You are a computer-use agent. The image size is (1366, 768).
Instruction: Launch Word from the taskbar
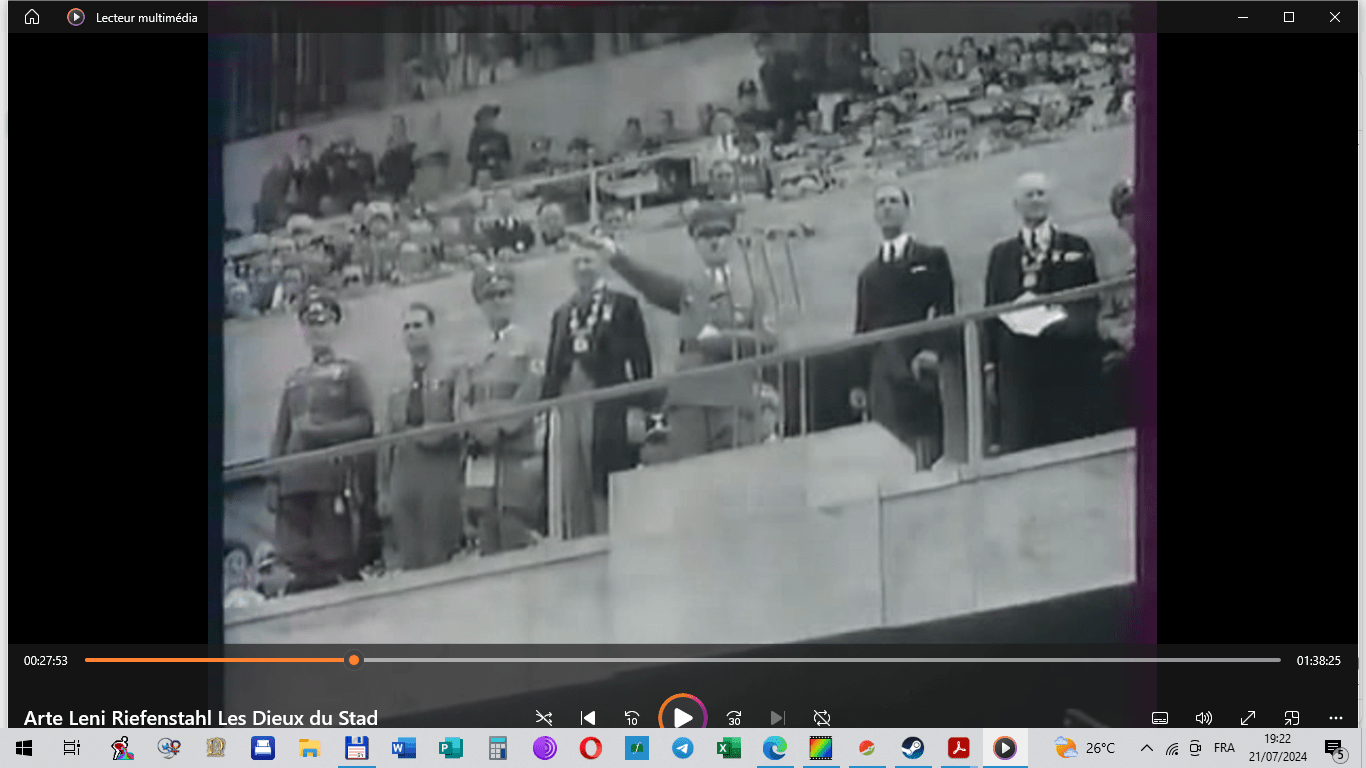pyautogui.click(x=404, y=747)
